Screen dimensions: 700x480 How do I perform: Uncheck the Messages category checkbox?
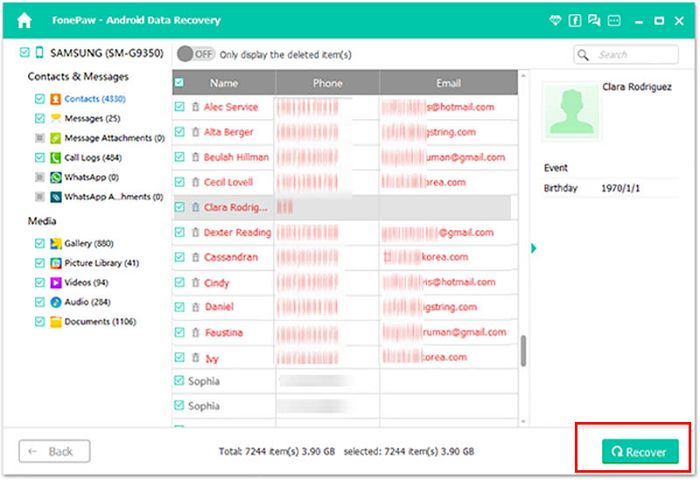tap(40, 118)
